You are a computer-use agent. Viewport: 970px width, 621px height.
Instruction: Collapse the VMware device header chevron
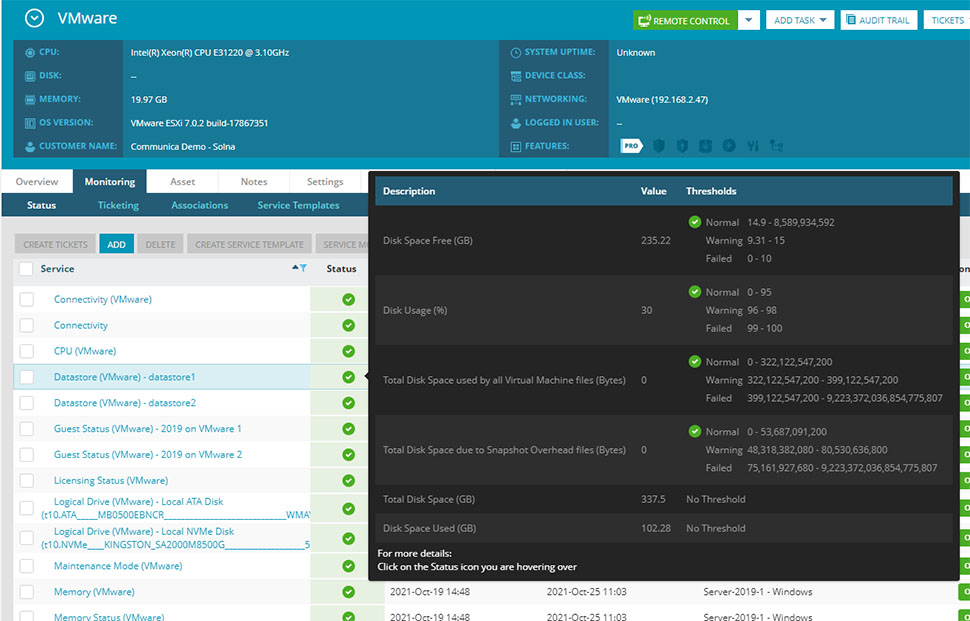coord(34,19)
